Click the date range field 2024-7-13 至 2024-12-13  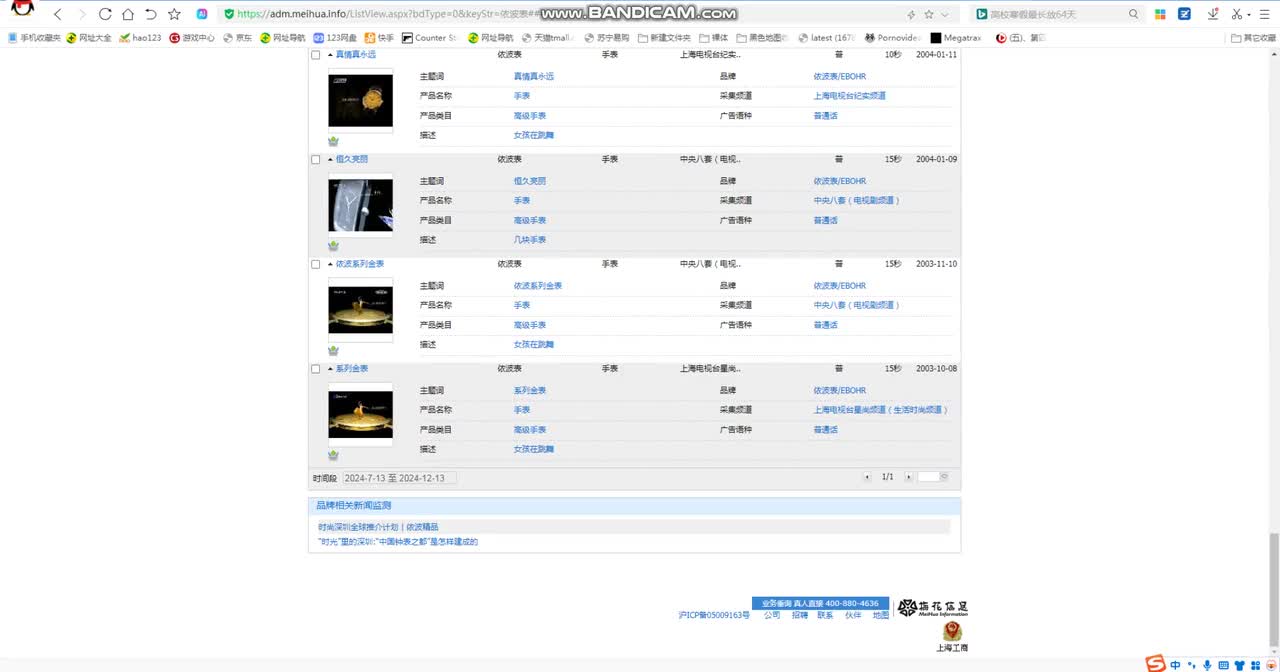pyautogui.click(x=400, y=478)
